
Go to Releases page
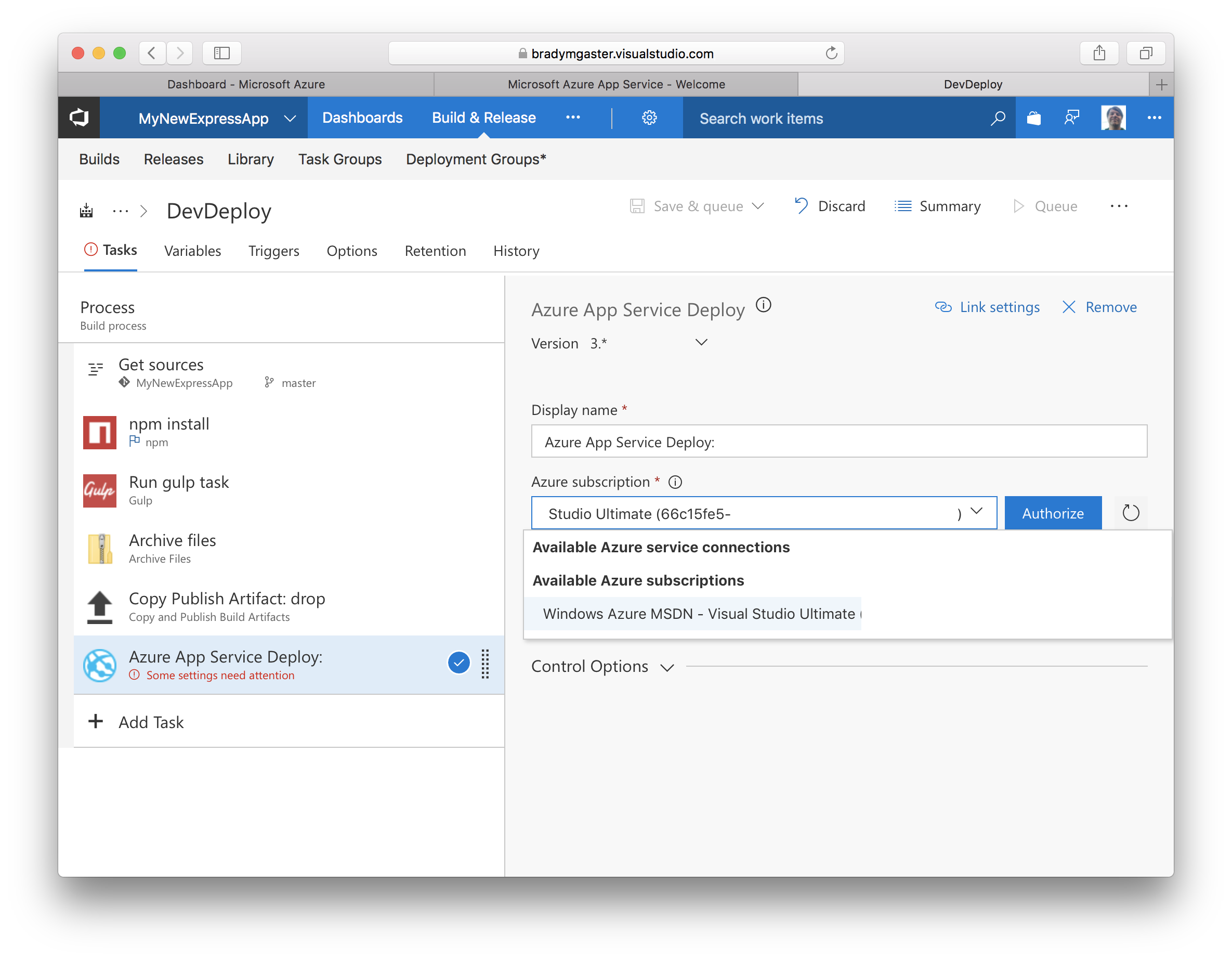(173, 159)
